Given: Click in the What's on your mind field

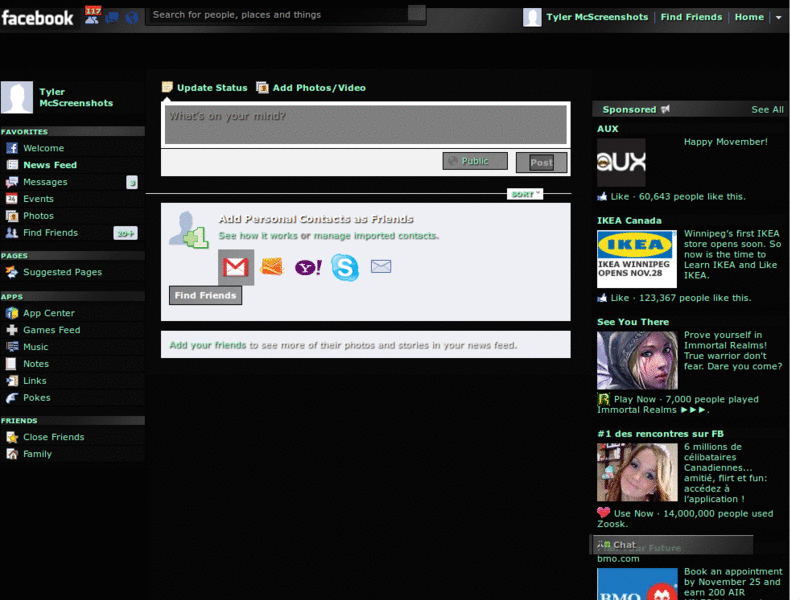Looking at the screenshot, I should tap(365, 120).
